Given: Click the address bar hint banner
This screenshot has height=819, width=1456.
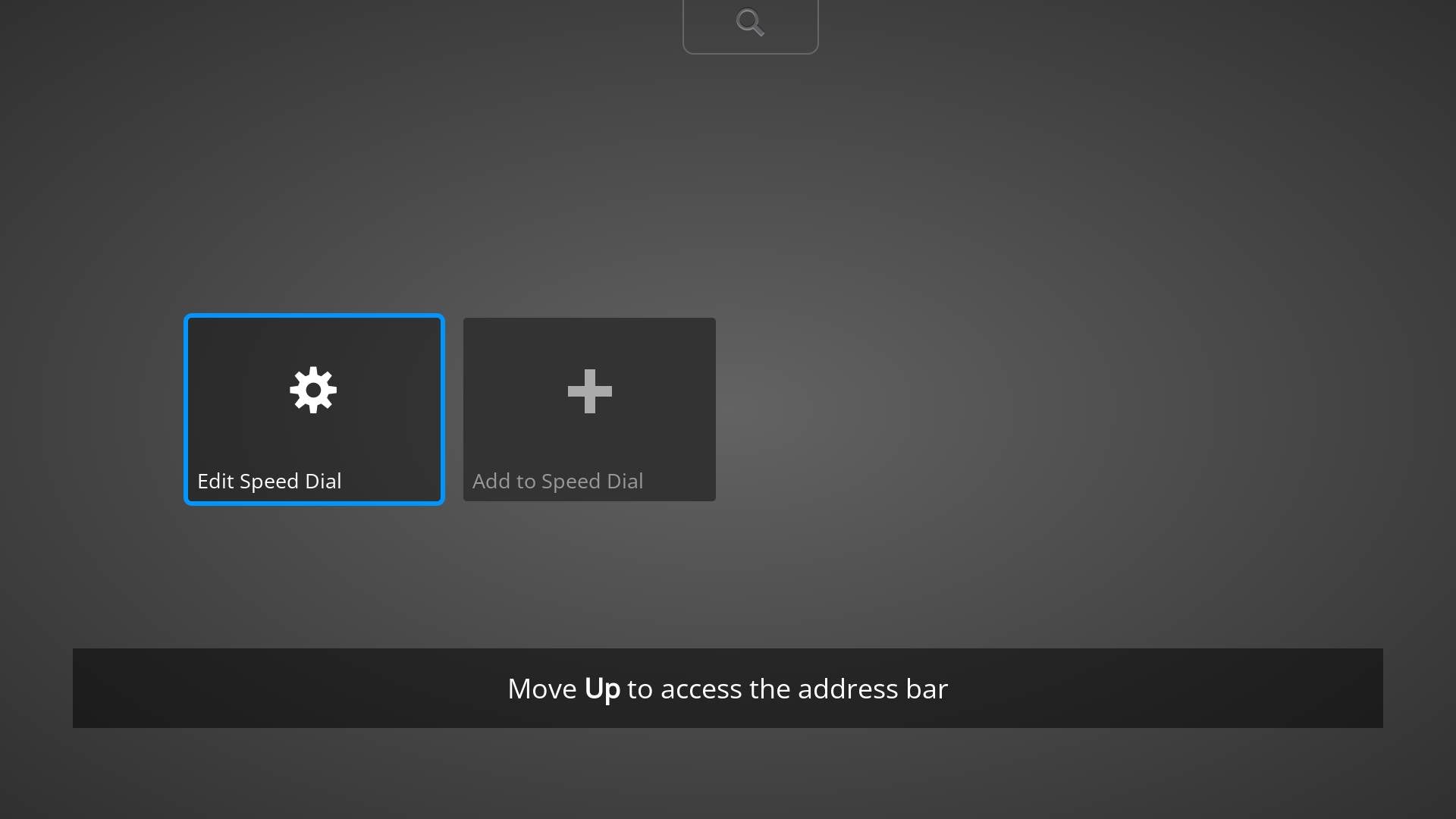Looking at the screenshot, I should [728, 688].
